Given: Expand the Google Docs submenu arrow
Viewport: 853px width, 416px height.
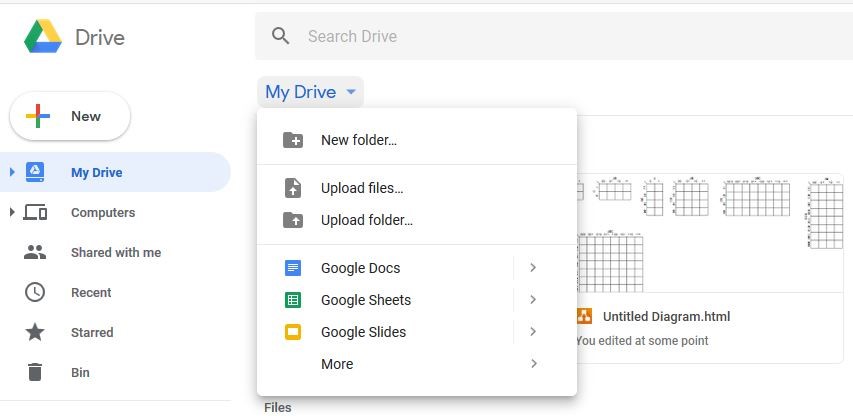Looking at the screenshot, I should click(533, 268).
